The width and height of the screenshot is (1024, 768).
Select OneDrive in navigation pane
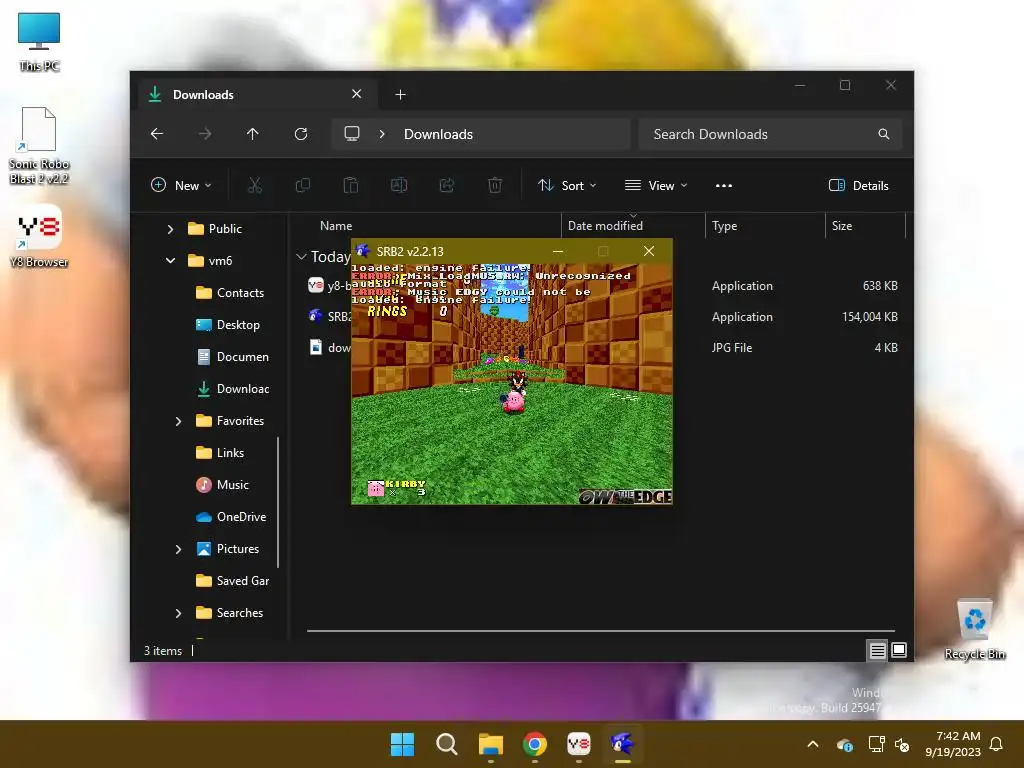coord(231,517)
